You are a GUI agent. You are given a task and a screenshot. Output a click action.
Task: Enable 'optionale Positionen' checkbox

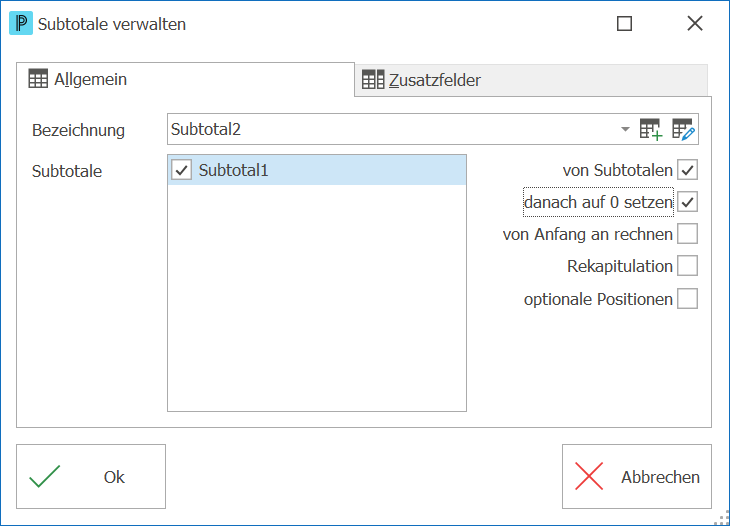click(687, 299)
